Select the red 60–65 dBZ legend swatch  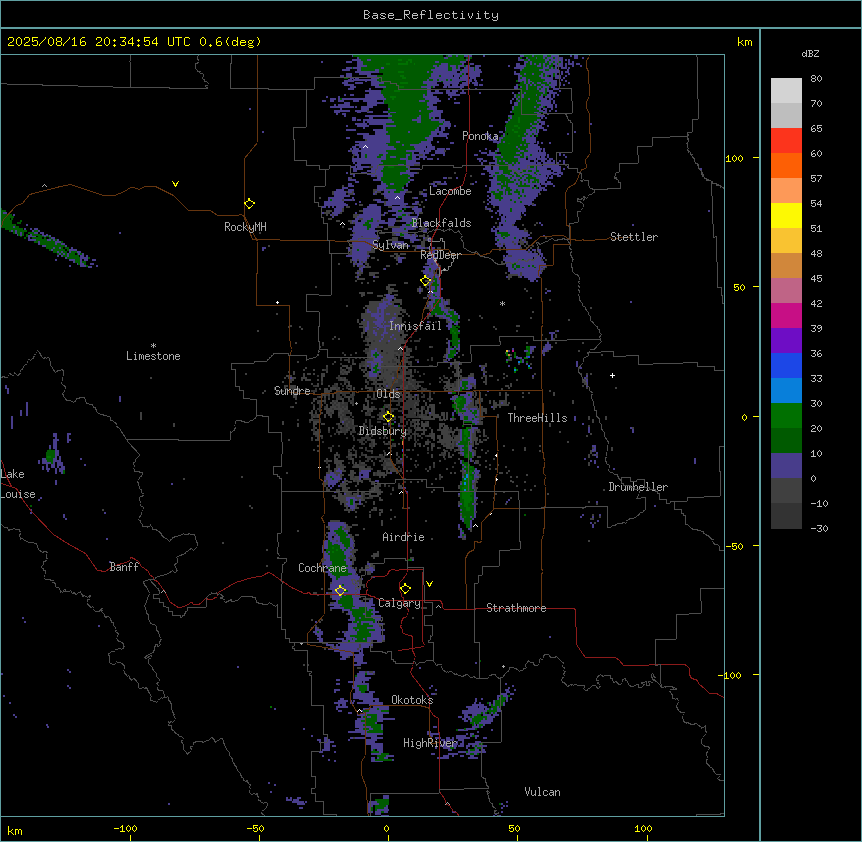pyautogui.click(x=786, y=140)
